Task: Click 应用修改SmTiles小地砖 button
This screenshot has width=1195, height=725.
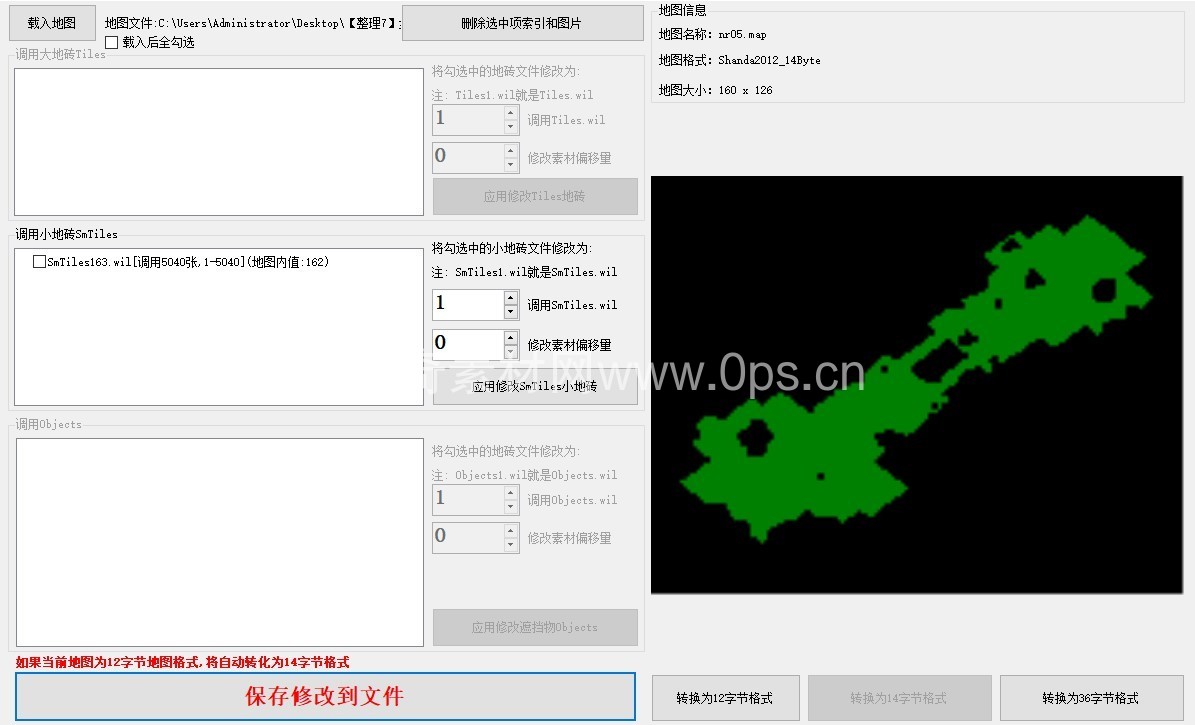Action: point(535,386)
